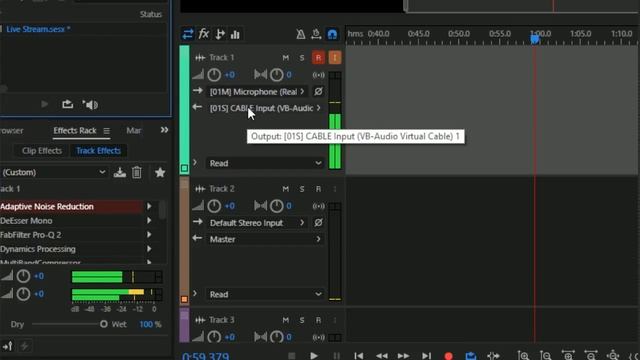Open the Custom effects preset dropdown
This screenshot has height=360, width=640.
[53, 172]
